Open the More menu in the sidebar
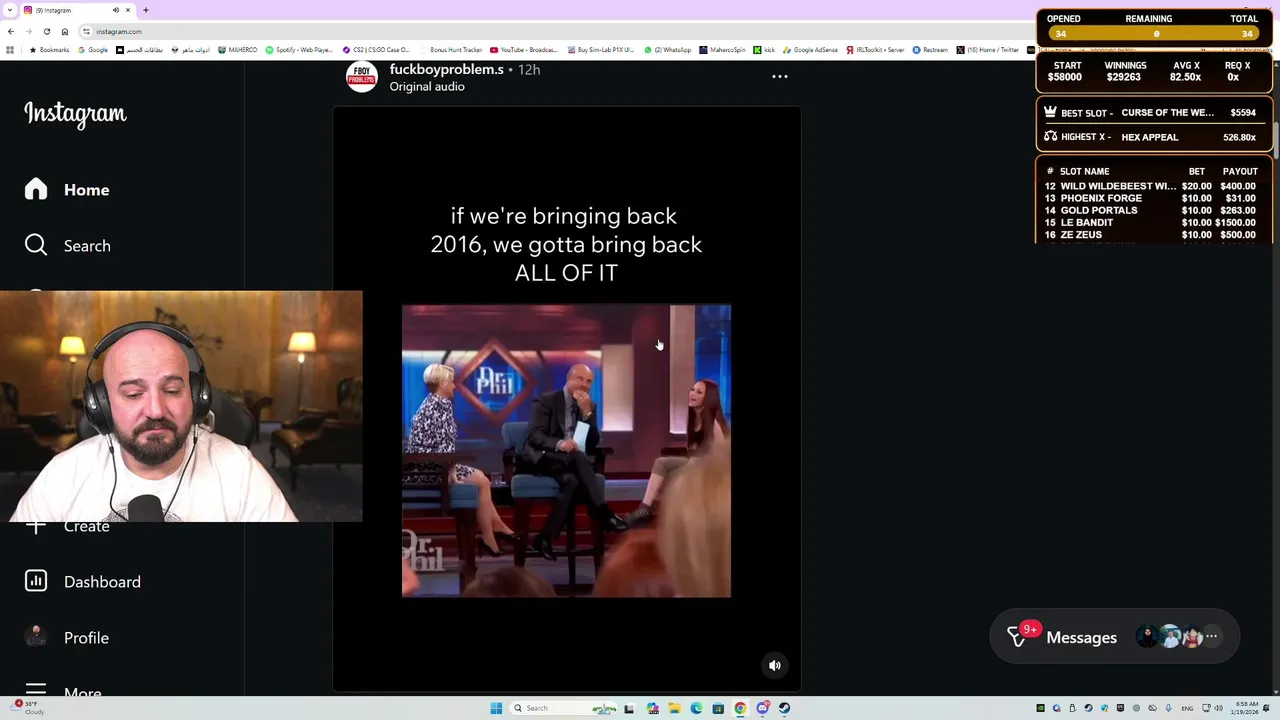 coord(63,691)
